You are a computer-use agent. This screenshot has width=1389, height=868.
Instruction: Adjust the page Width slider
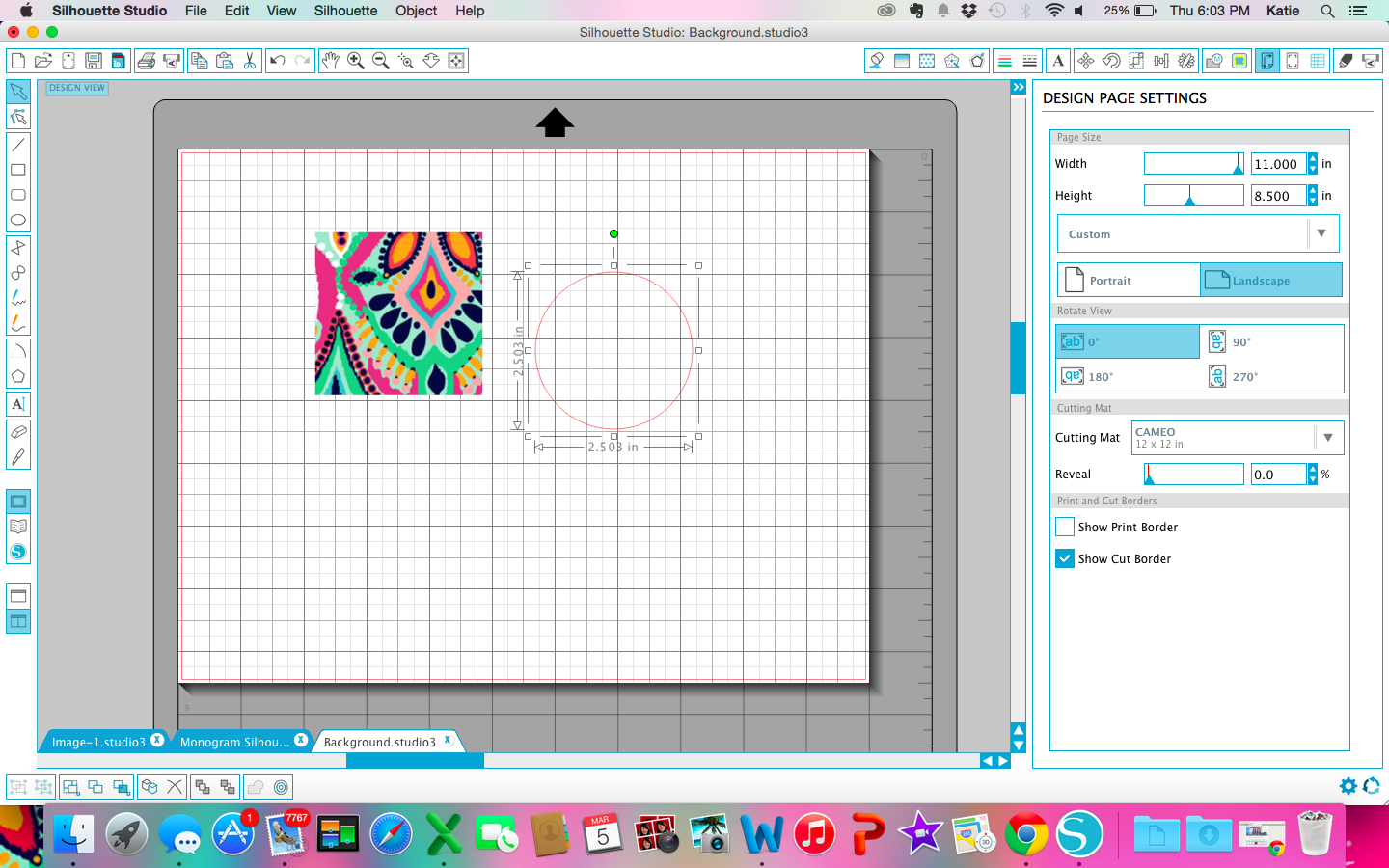coord(1194,164)
